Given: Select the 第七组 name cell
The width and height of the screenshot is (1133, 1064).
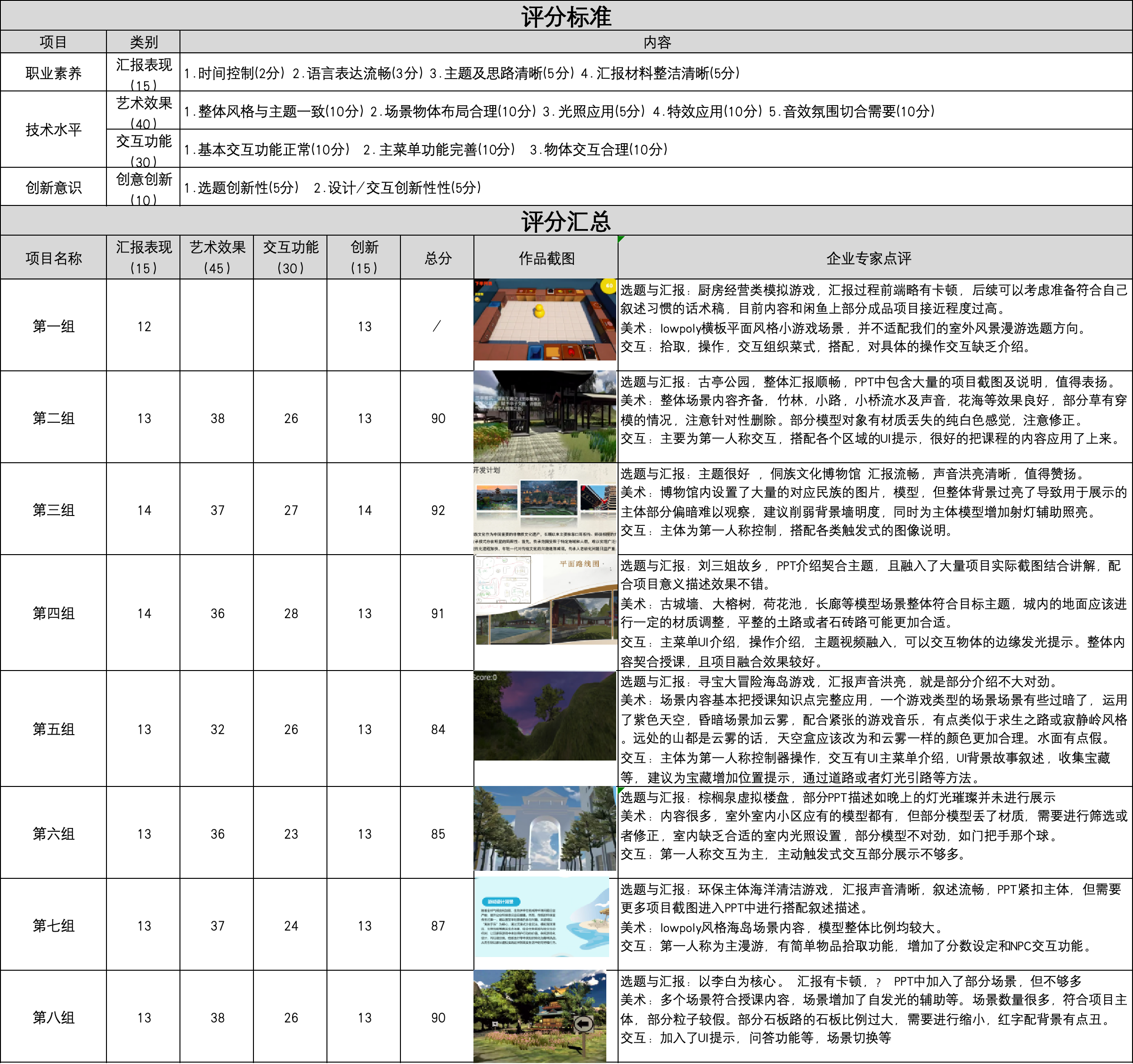Looking at the screenshot, I should click(54, 925).
